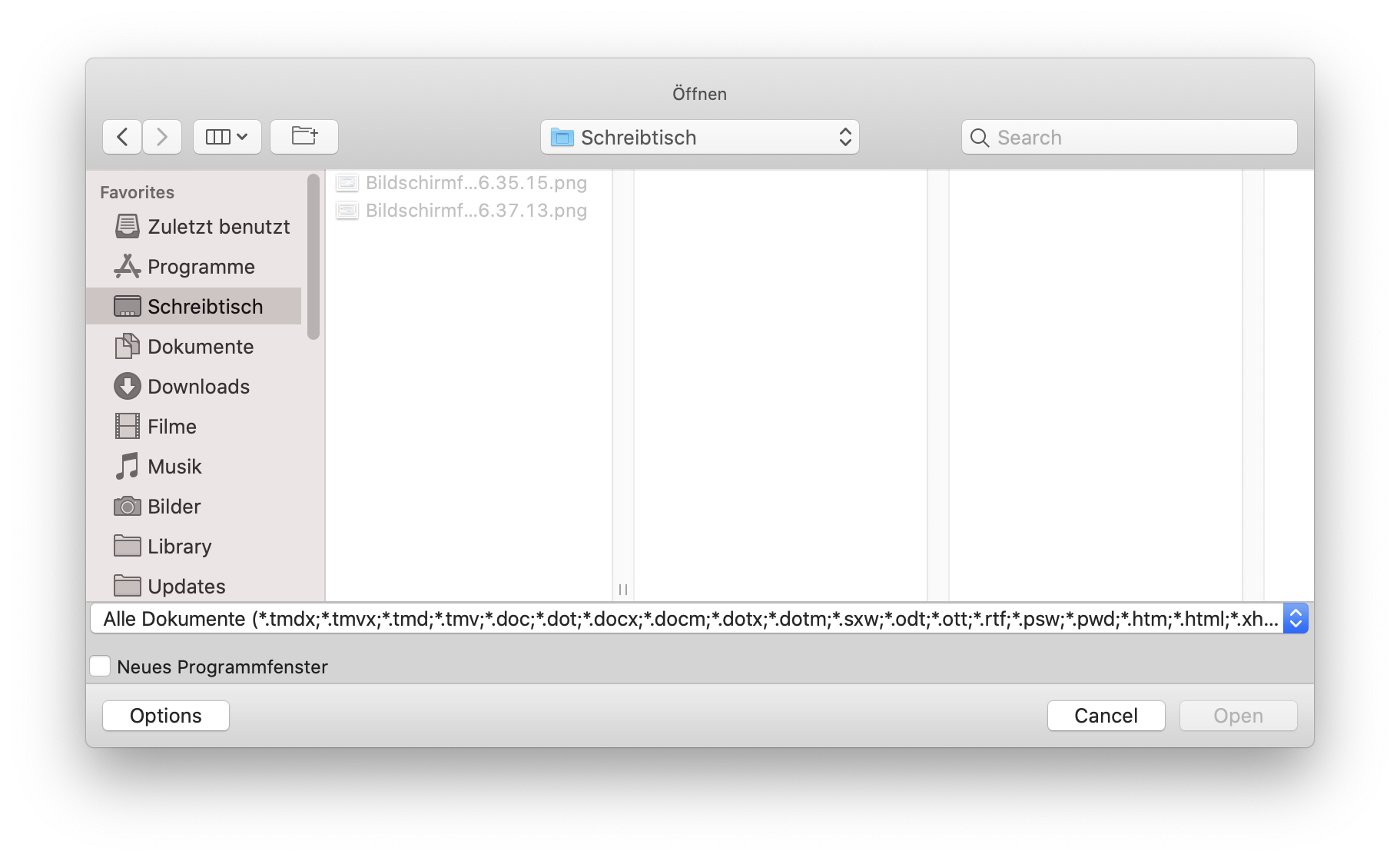
Task: Click the Downloads arrow icon
Action: click(x=128, y=386)
